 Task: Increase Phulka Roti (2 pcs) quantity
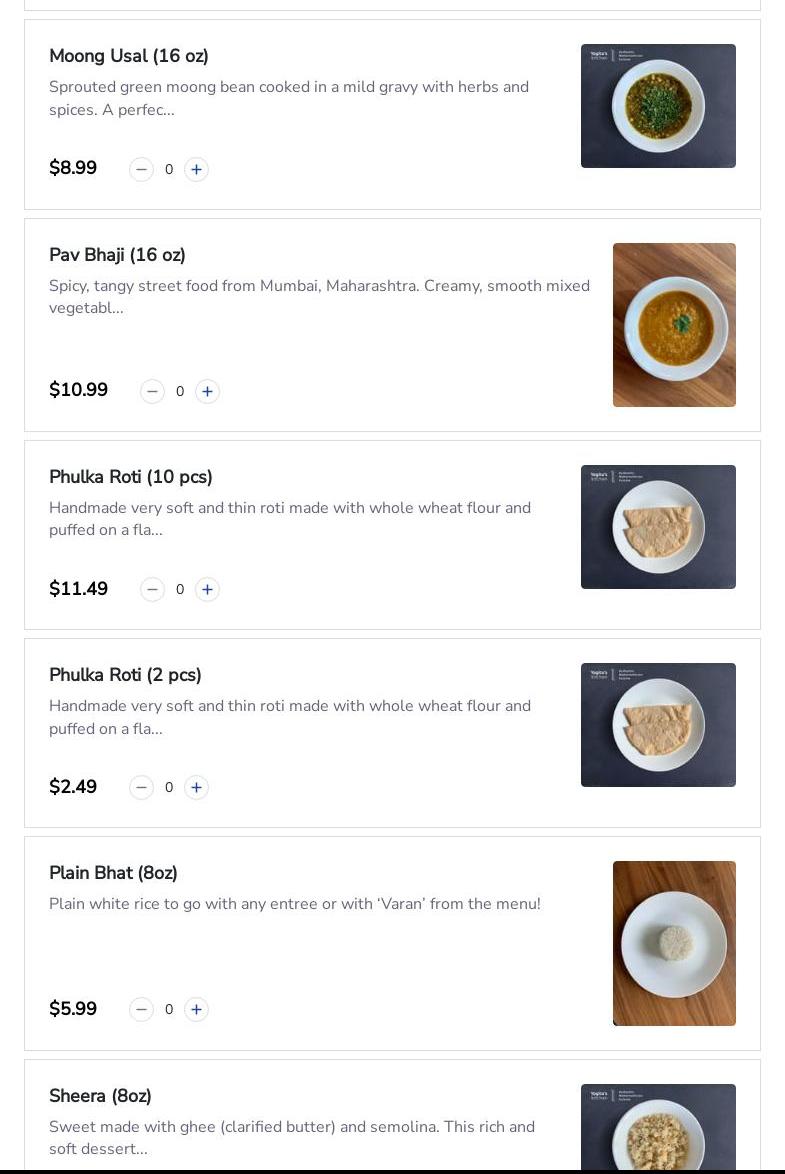[x=196, y=788]
